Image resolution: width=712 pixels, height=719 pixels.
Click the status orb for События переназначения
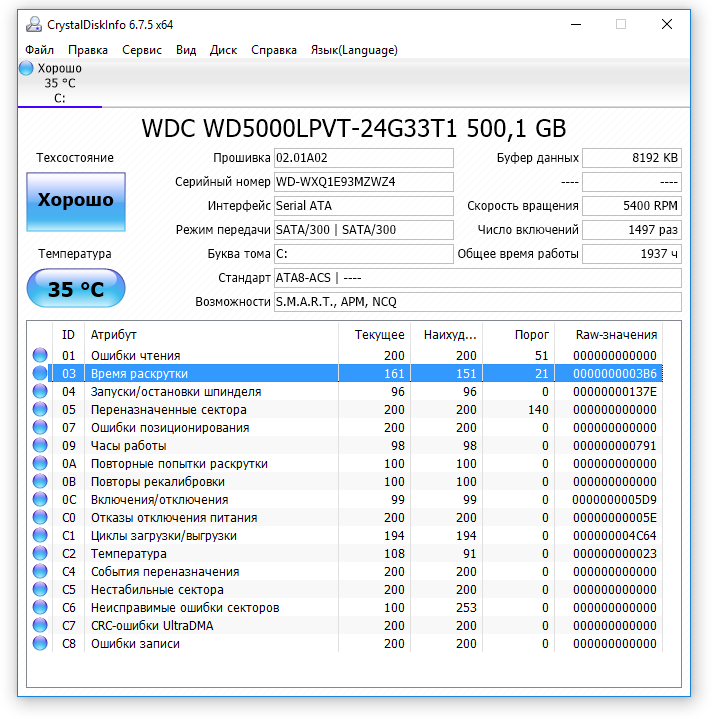tap(40, 571)
